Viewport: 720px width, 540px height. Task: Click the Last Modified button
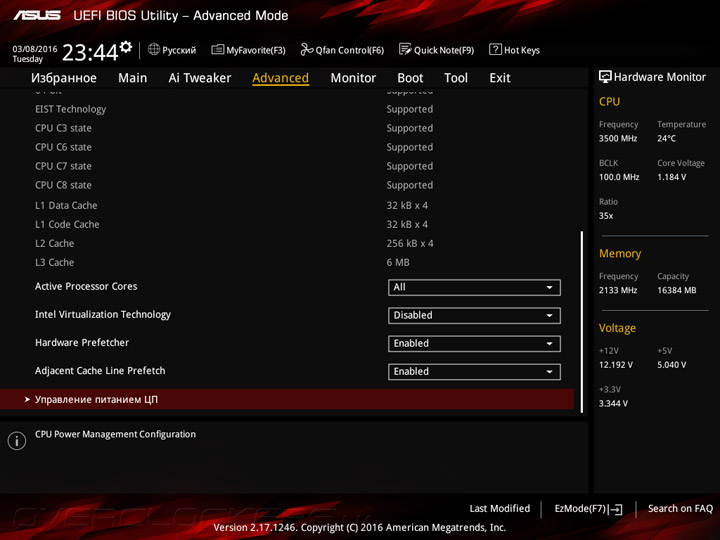tap(500, 509)
